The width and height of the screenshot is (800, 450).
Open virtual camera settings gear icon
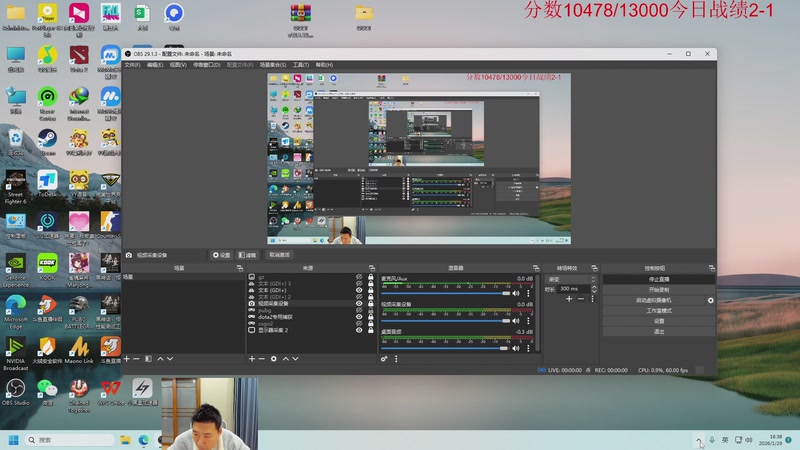[x=711, y=301]
